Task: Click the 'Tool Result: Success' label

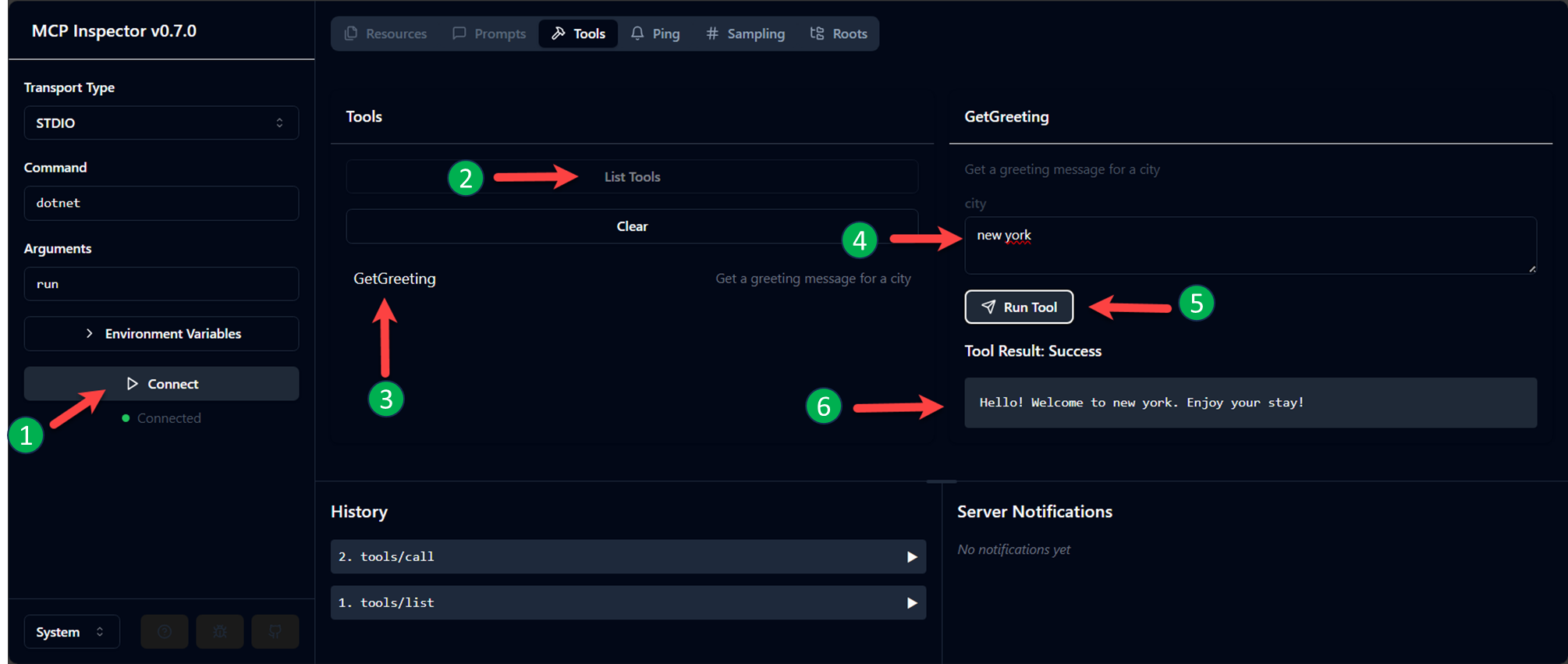Action: [1033, 351]
